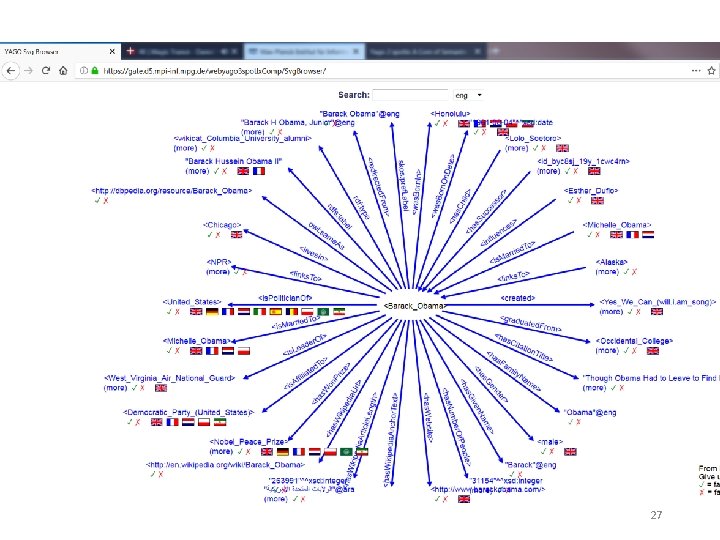720x540 pixels.
Task: Expand (more) under NPR
Action: (218, 272)
